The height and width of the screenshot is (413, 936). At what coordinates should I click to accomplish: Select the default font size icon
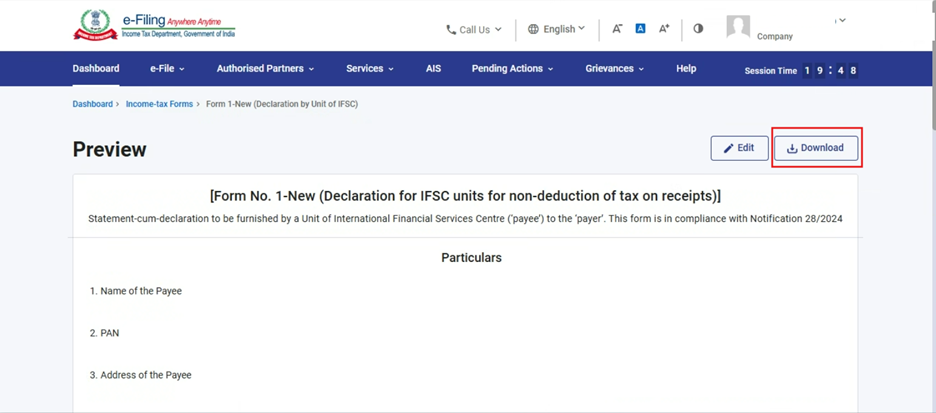(x=640, y=29)
